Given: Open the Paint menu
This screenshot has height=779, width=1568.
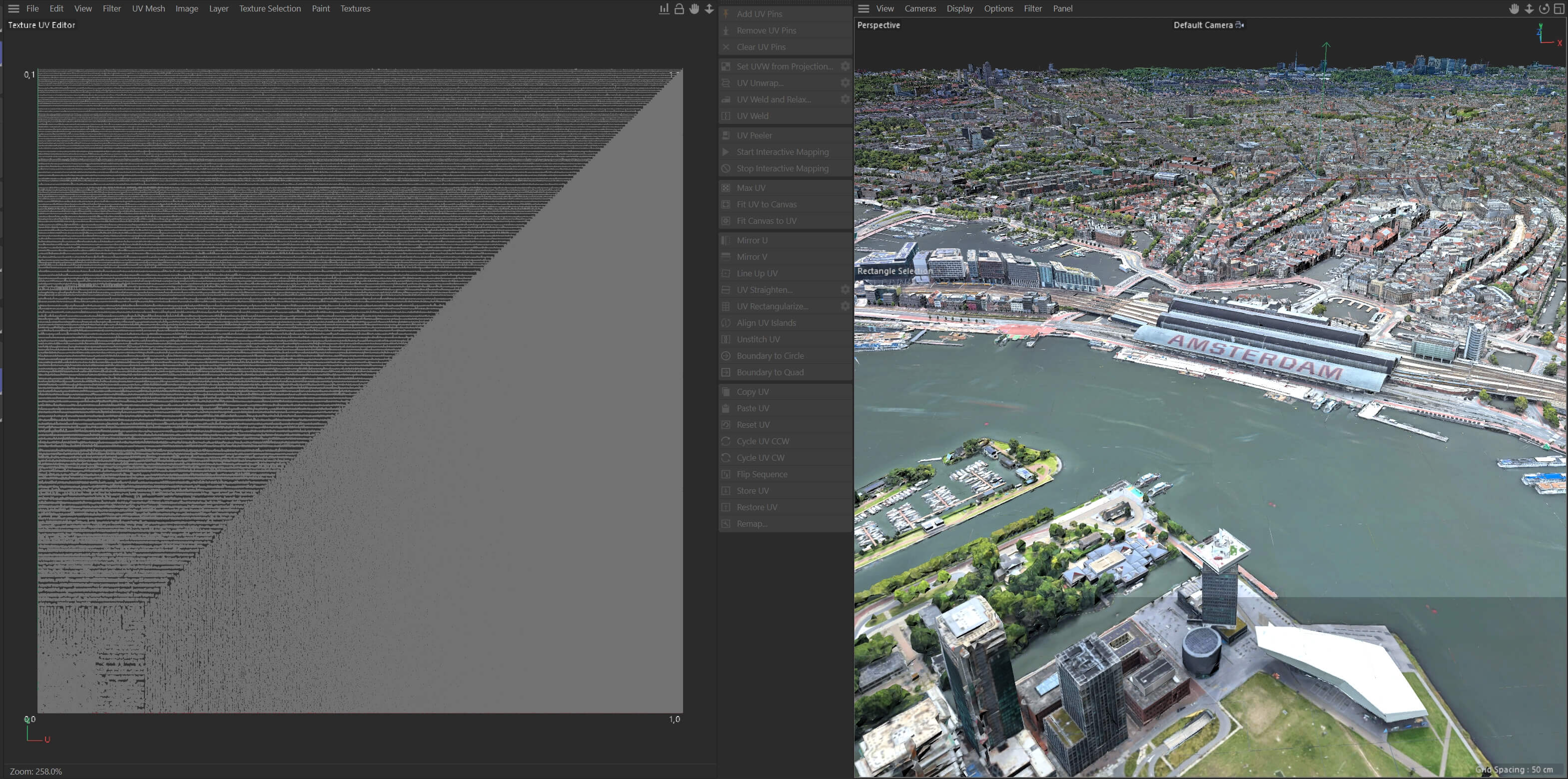Looking at the screenshot, I should (x=321, y=8).
